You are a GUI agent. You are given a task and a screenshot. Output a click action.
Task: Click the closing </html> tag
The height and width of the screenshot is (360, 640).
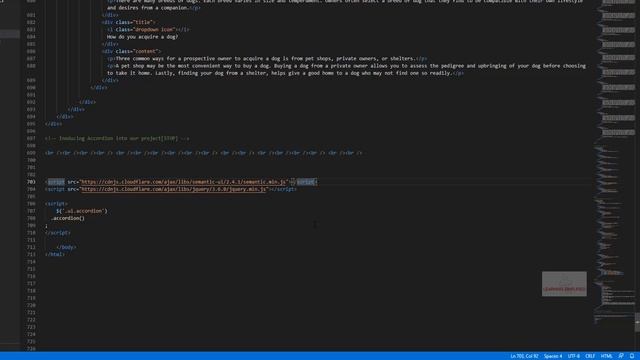(55, 254)
